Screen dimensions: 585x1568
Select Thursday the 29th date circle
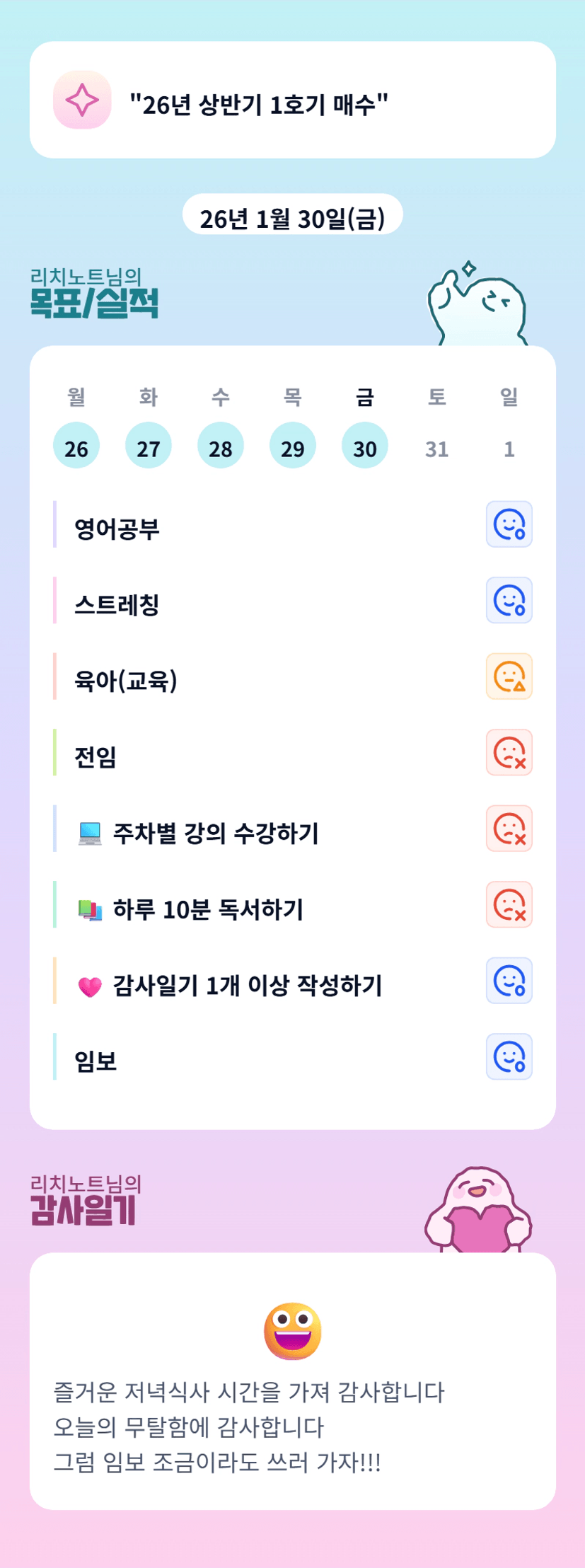coord(293,446)
